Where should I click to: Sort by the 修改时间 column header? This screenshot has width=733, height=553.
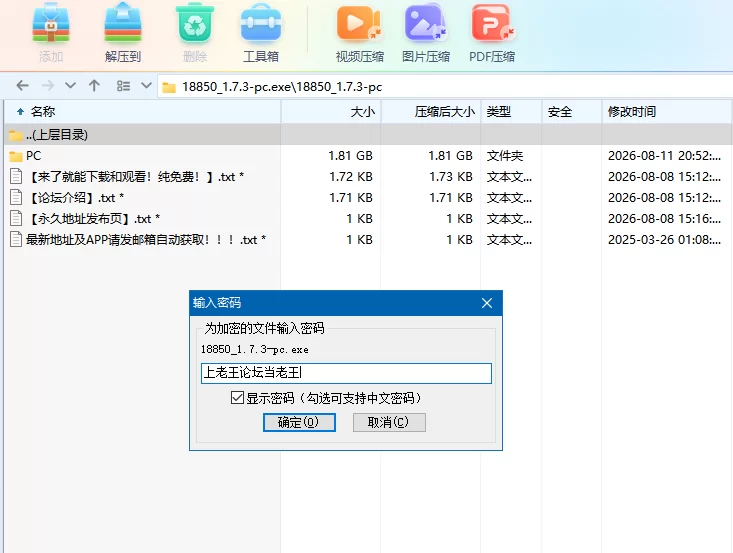point(667,112)
